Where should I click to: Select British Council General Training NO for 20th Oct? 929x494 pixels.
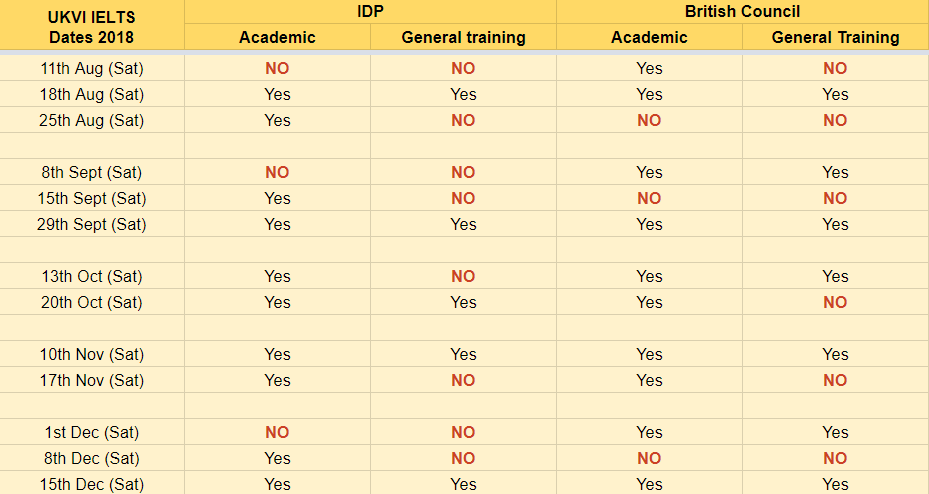(835, 302)
